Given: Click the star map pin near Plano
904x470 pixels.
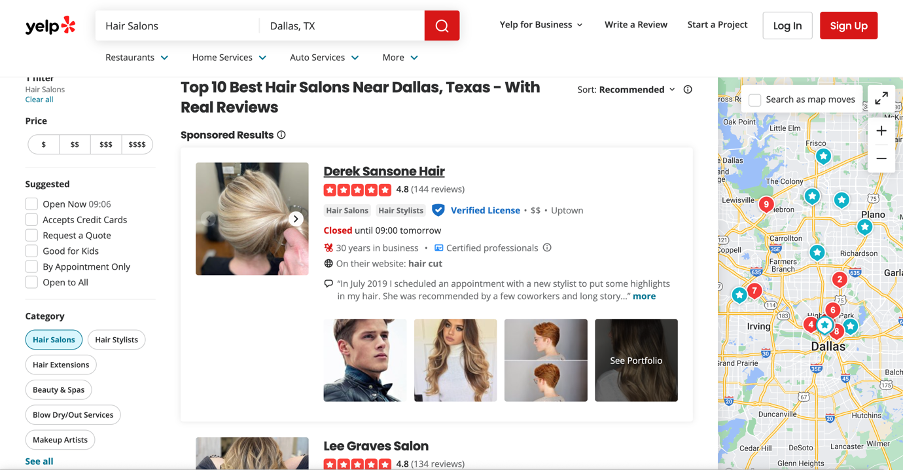Looking at the screenshot, I should click(864, 227).
